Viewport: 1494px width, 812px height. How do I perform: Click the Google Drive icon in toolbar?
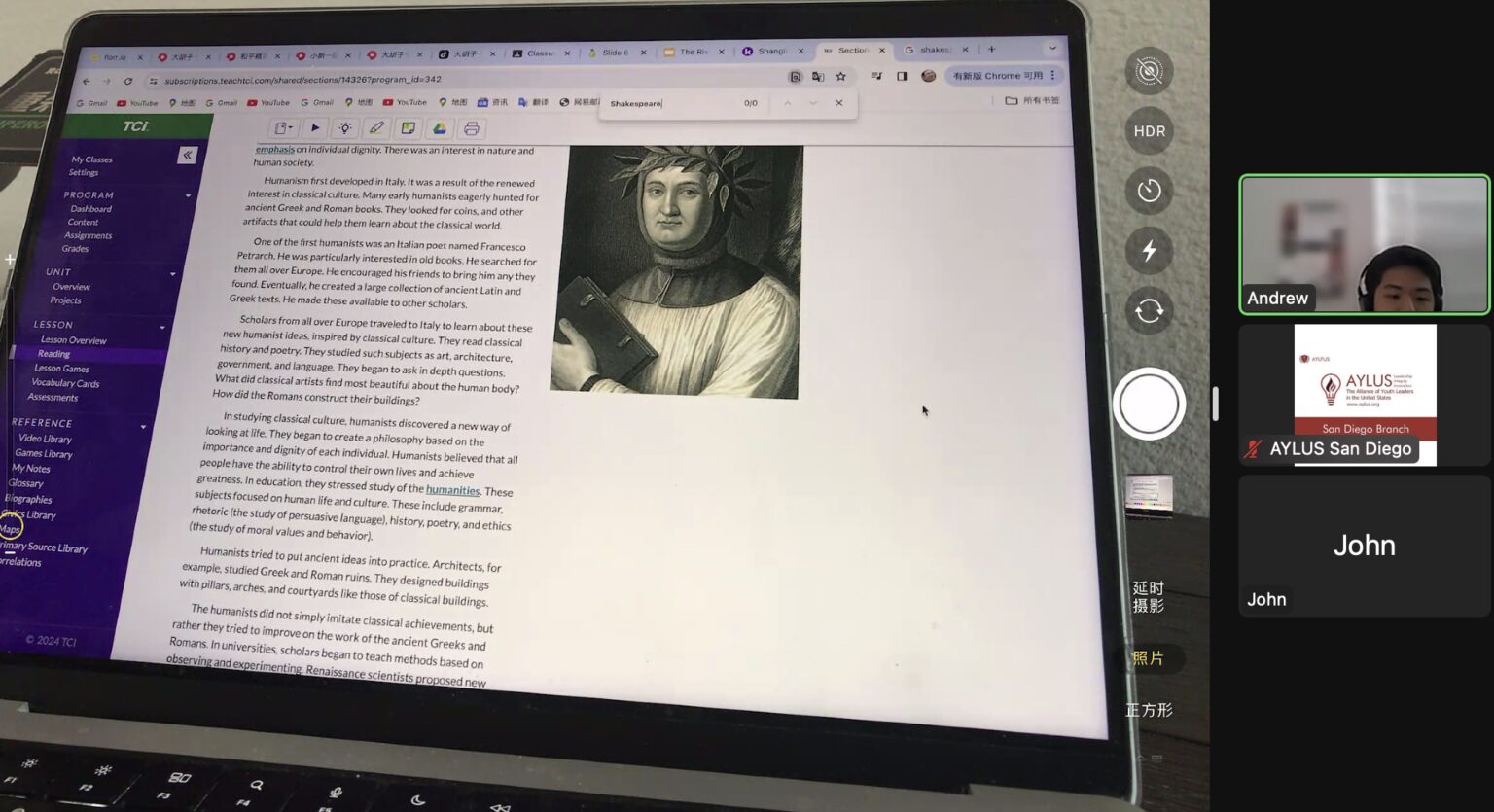tap(440, 128)
